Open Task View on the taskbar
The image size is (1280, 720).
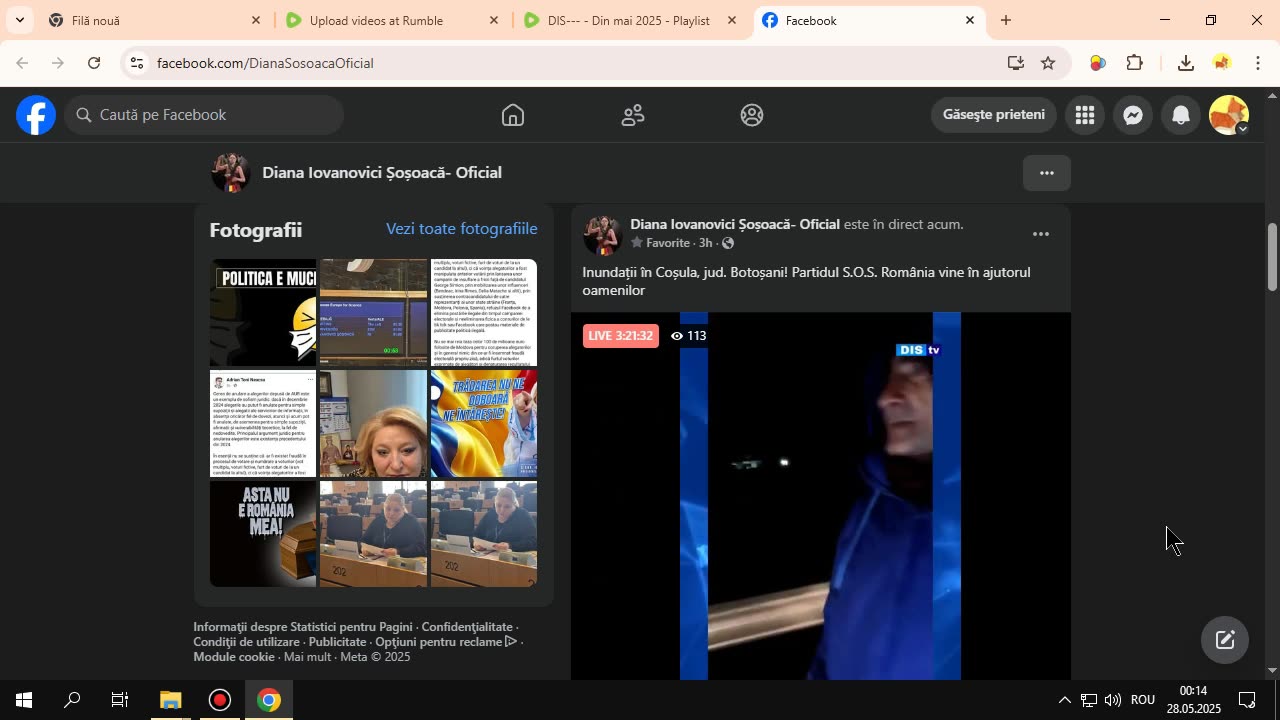point(120,700)
